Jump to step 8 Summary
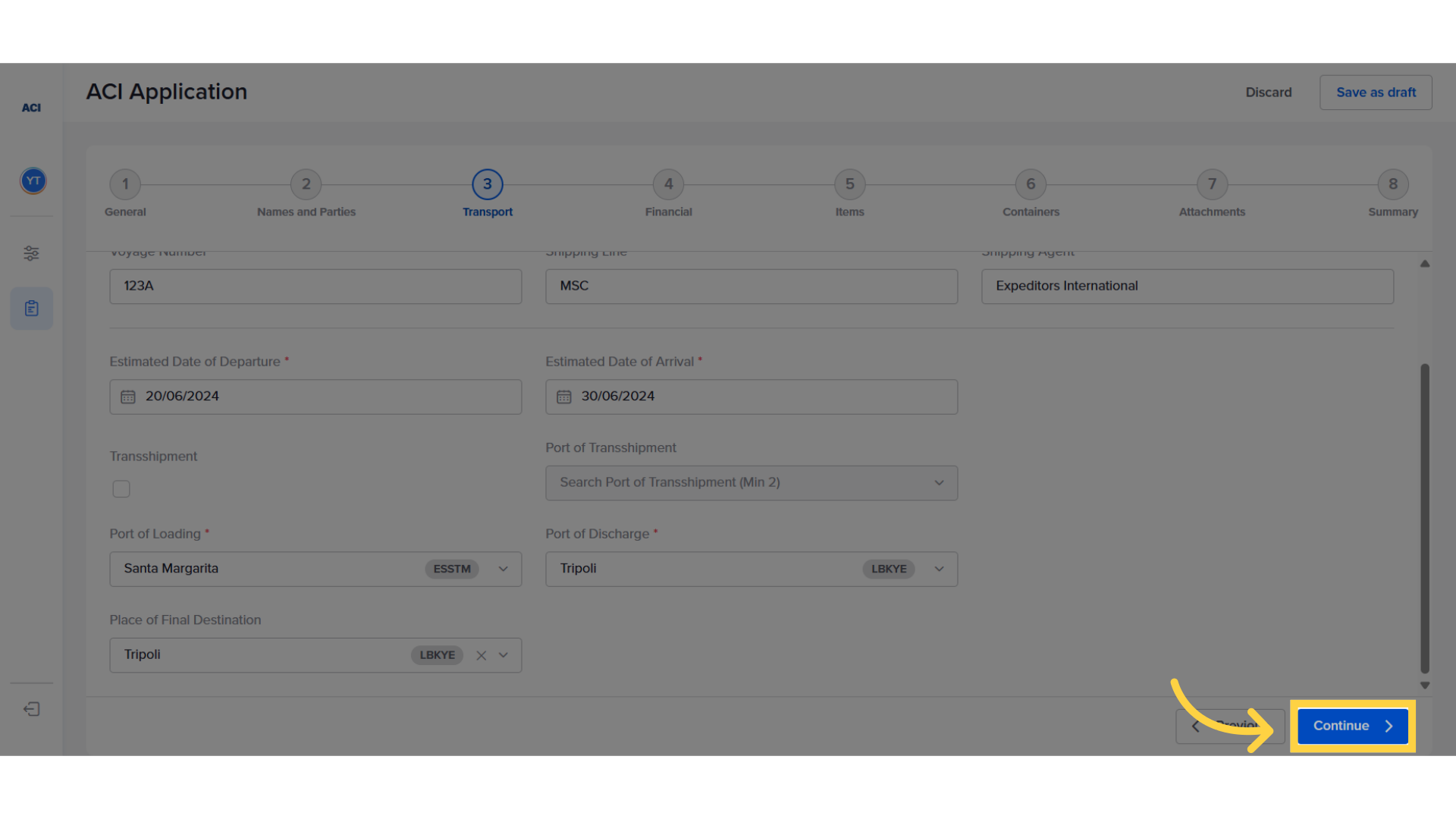Viewport: 1456px width, 819px height. click(1392, 184)
